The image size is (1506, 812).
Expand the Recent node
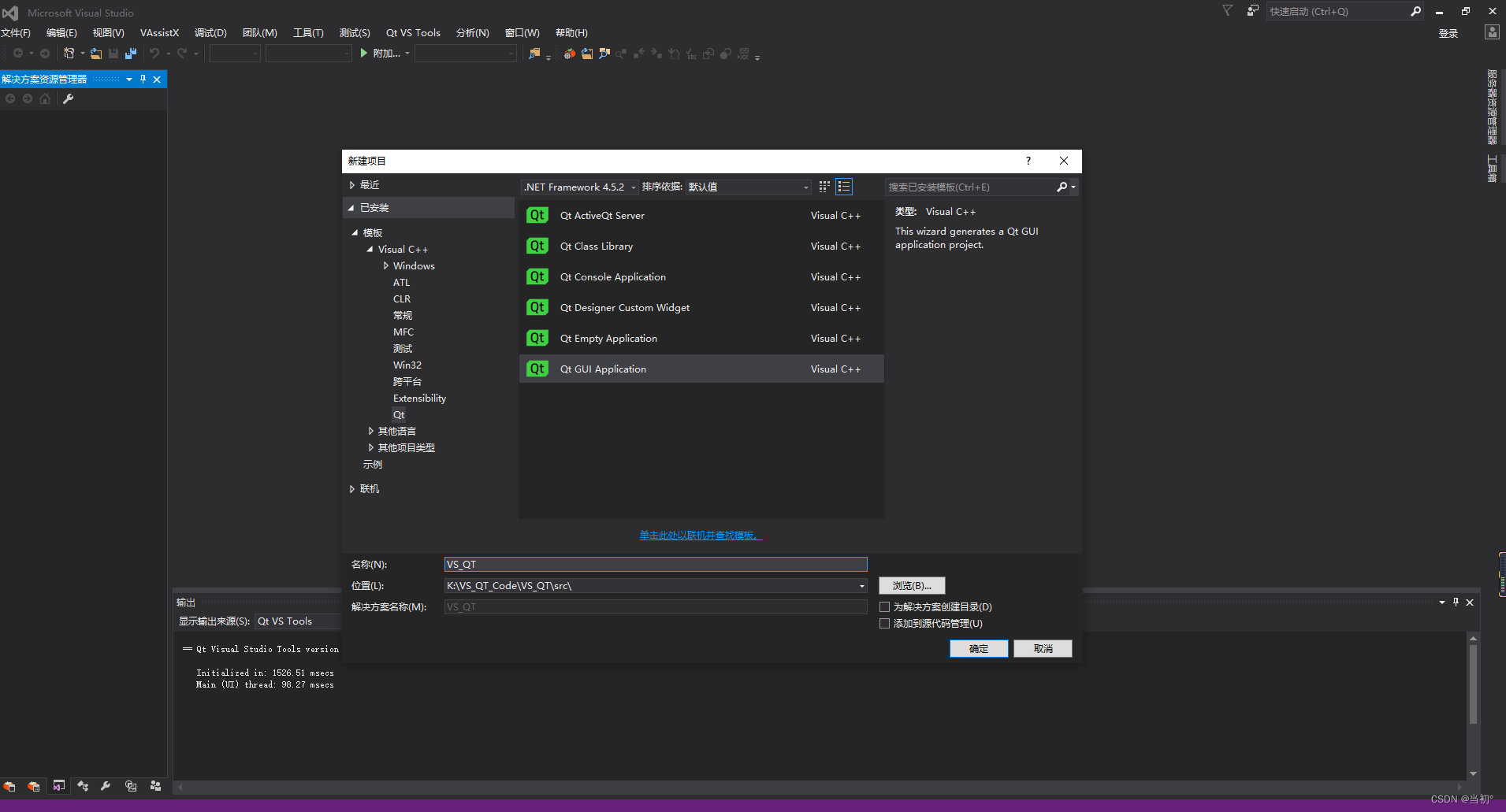coord(351,185)
